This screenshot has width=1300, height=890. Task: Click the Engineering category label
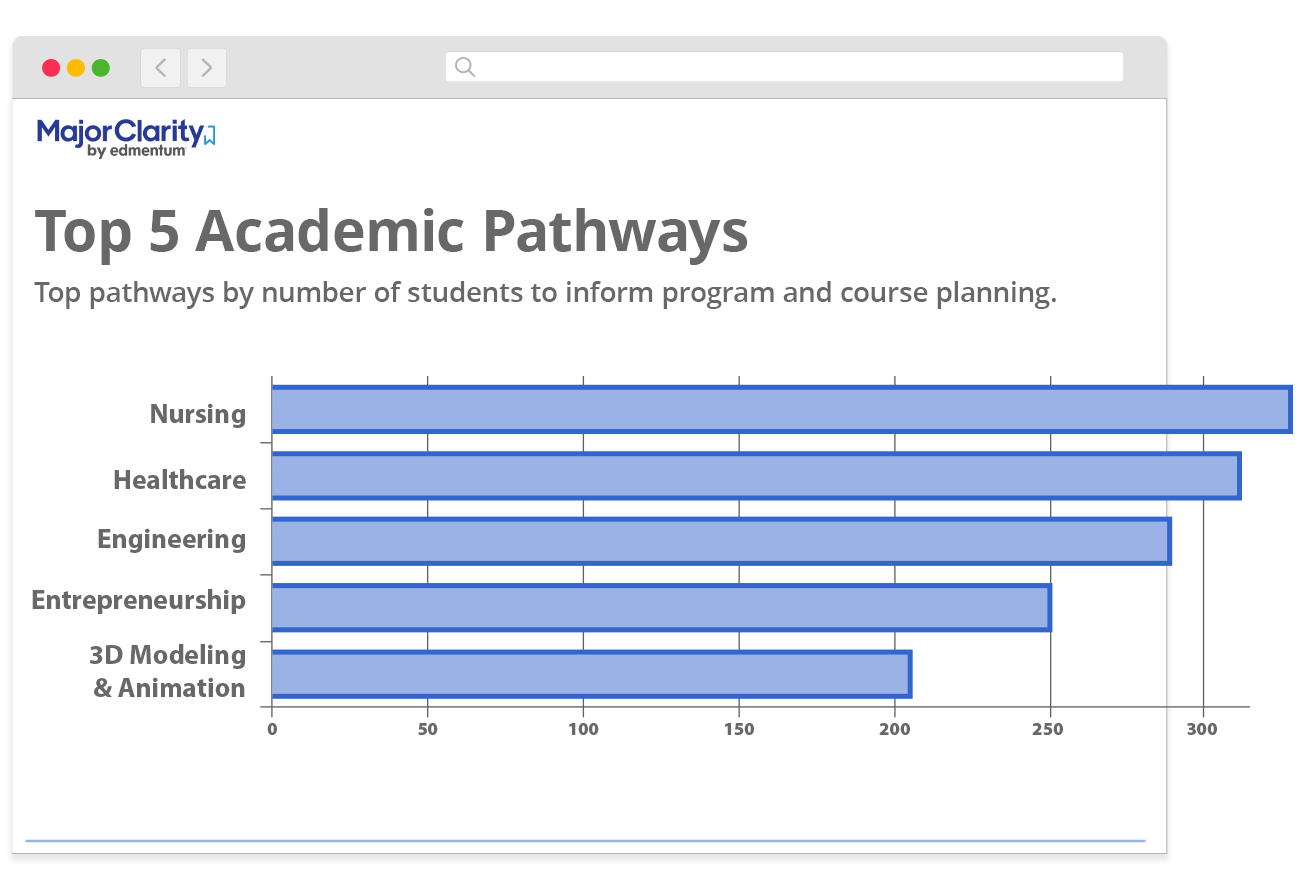[x=172, y=540]
